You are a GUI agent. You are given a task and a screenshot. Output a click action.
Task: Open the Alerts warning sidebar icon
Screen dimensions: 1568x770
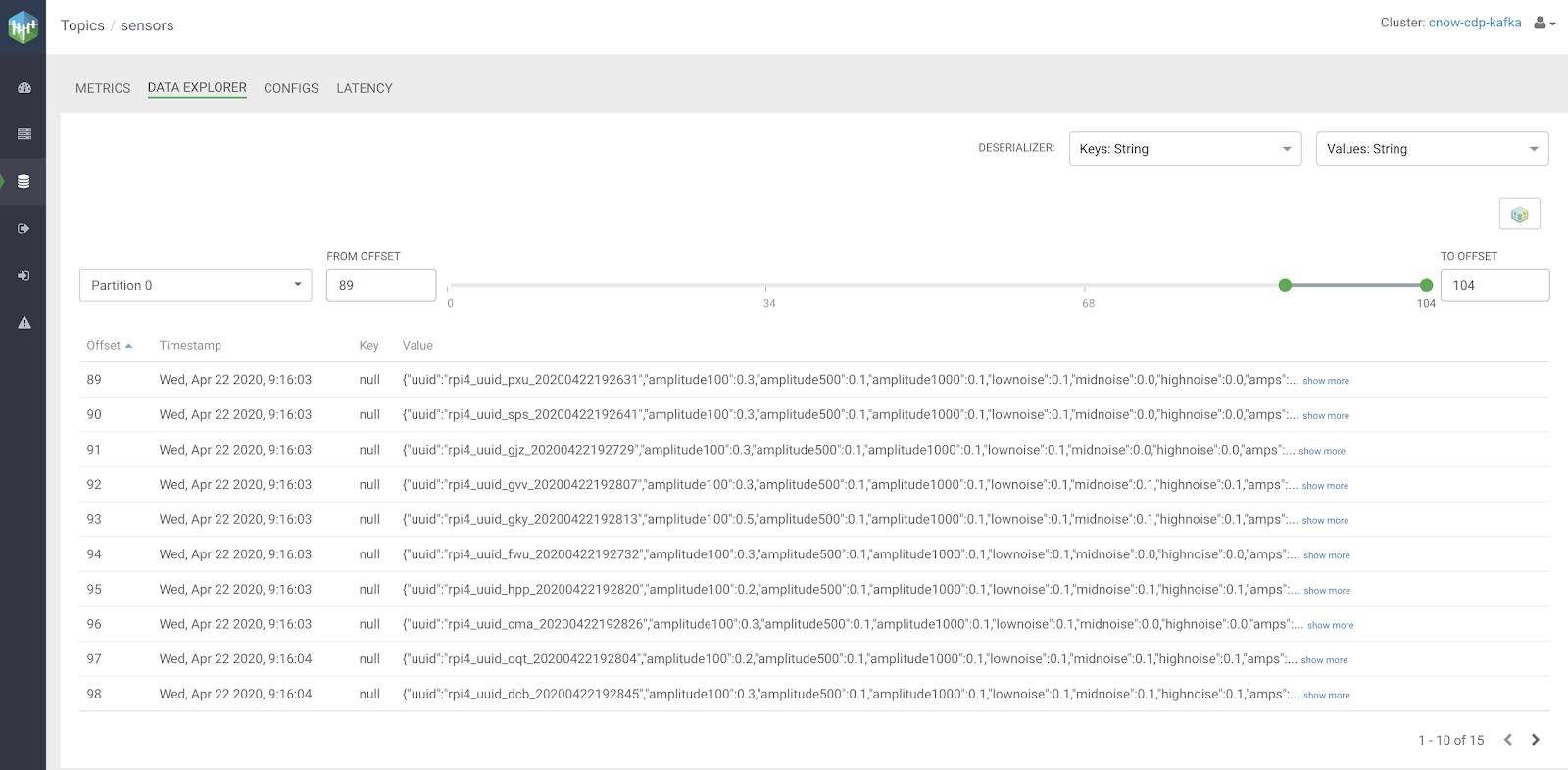click(x=24, y=322)
